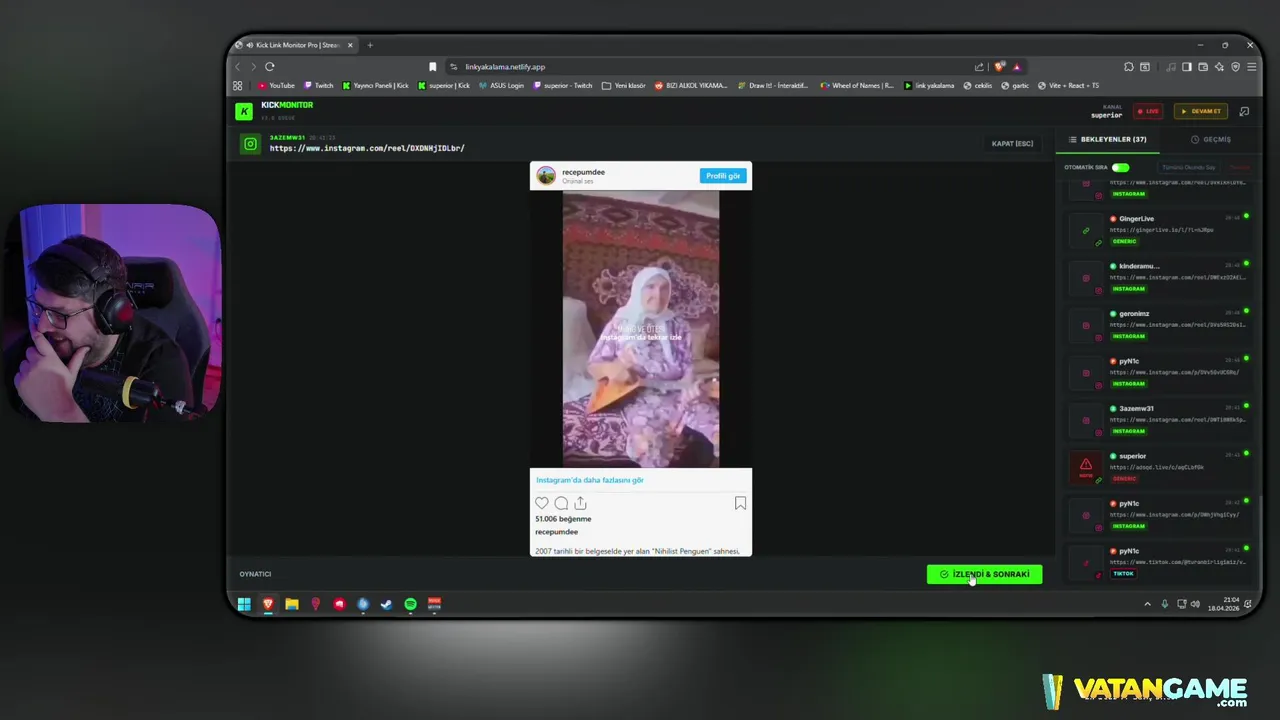This screenshot has height=720, width=1280.
Task: Open the Brave Wallet icon
Action: click(x=1203, y=67)
